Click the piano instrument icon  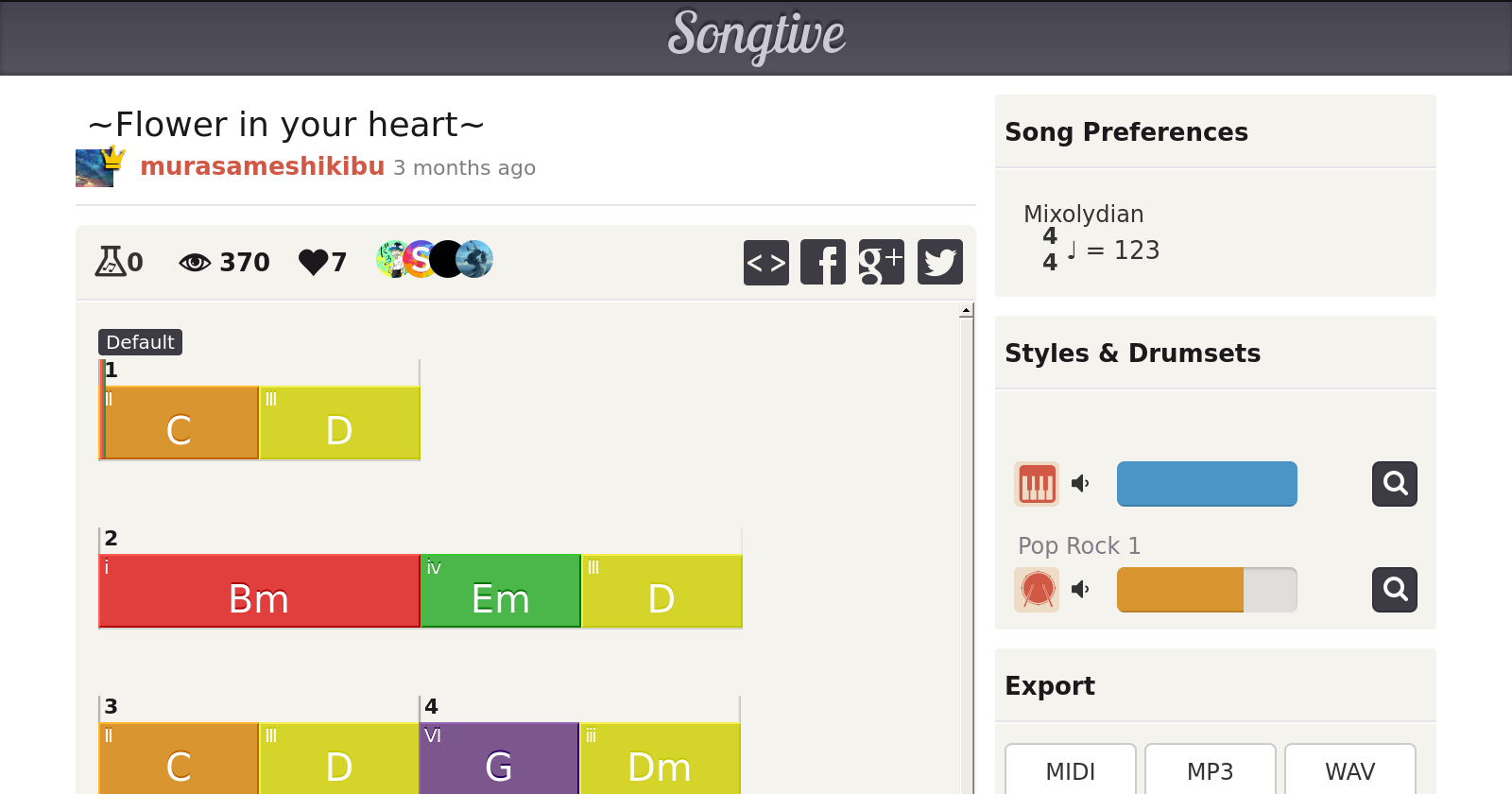(1037, 484)
